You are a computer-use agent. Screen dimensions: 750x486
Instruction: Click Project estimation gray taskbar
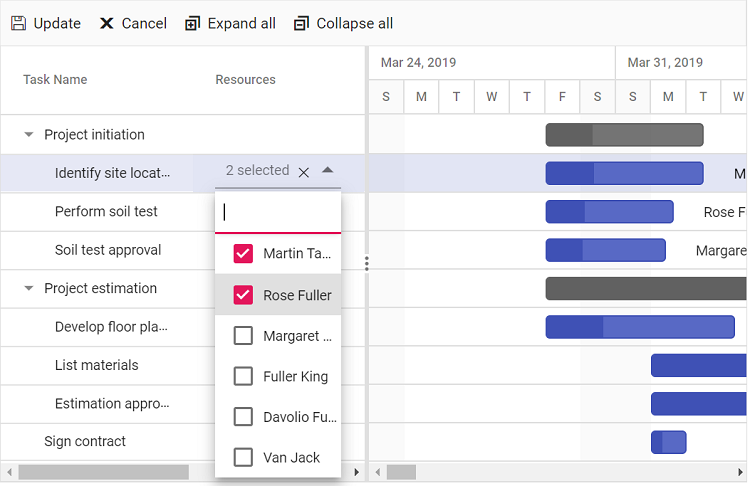646,288
